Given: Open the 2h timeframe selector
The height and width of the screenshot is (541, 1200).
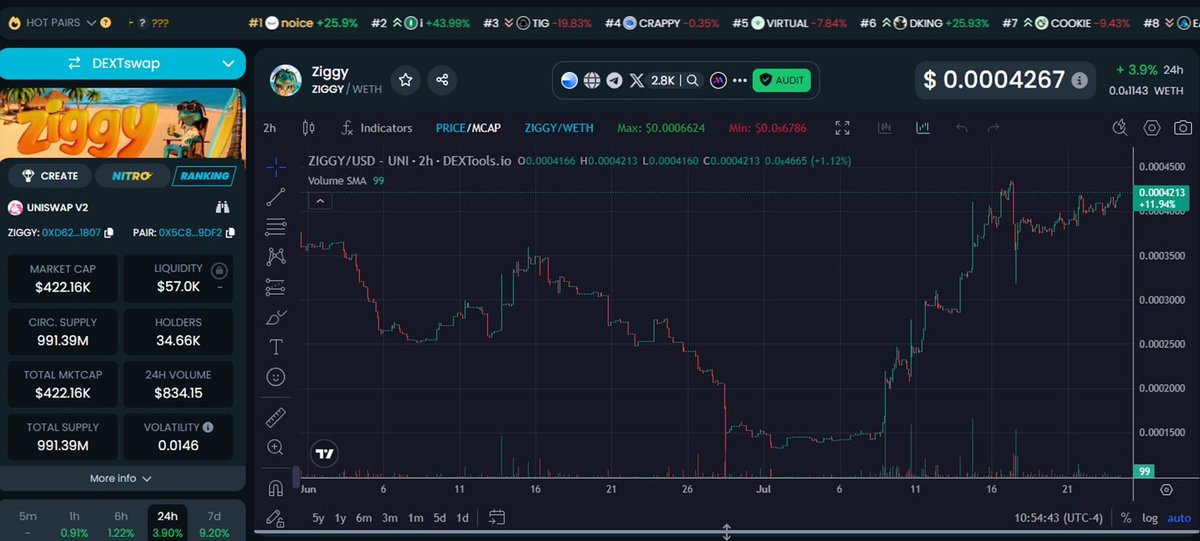Looking at the screenshot, I should click(270, 128).
